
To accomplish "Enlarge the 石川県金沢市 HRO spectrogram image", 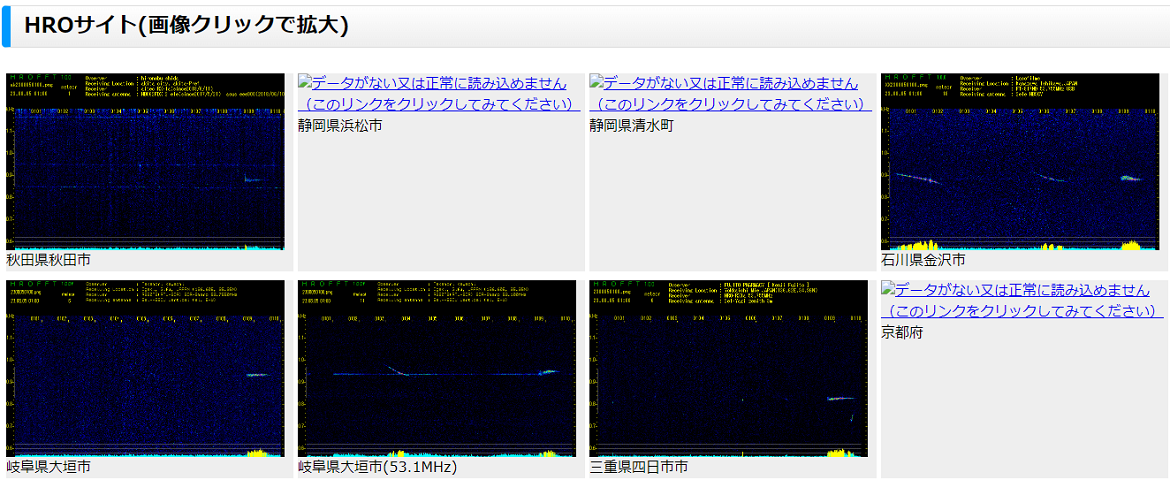I will tap(1020, 161).
